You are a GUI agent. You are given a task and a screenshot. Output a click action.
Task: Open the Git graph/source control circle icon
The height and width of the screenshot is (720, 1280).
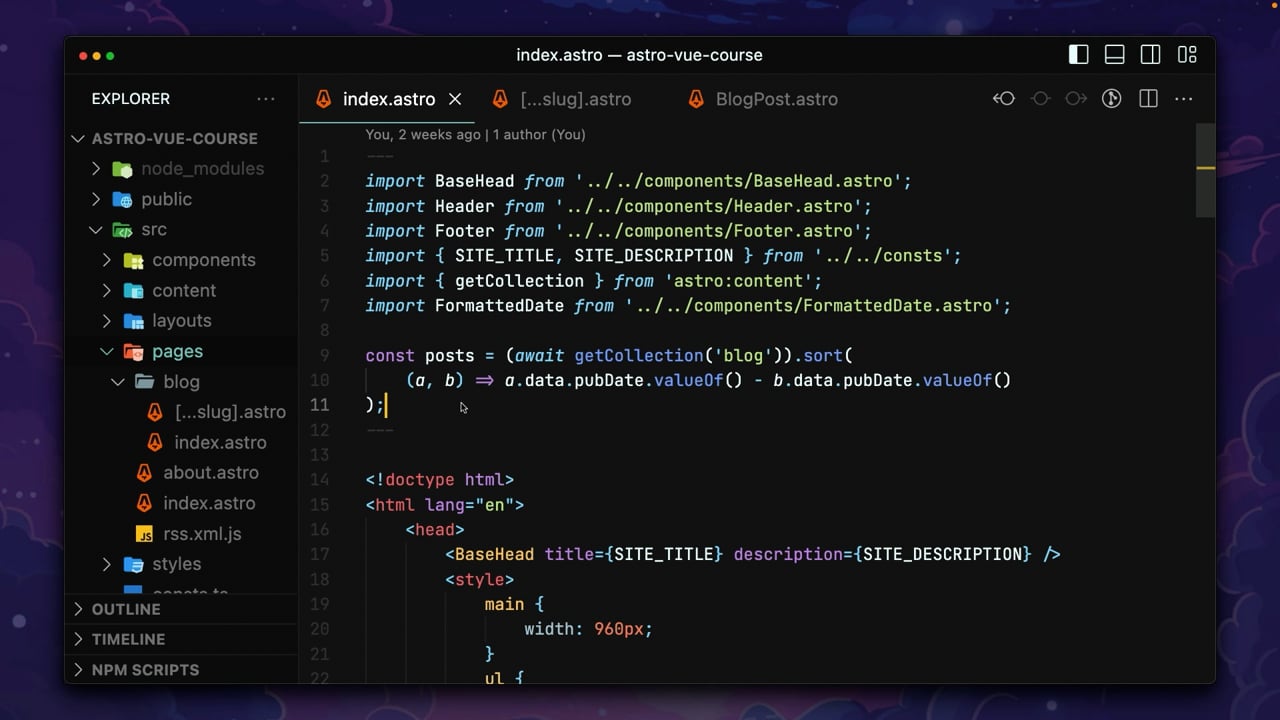tap(1111, 99)
